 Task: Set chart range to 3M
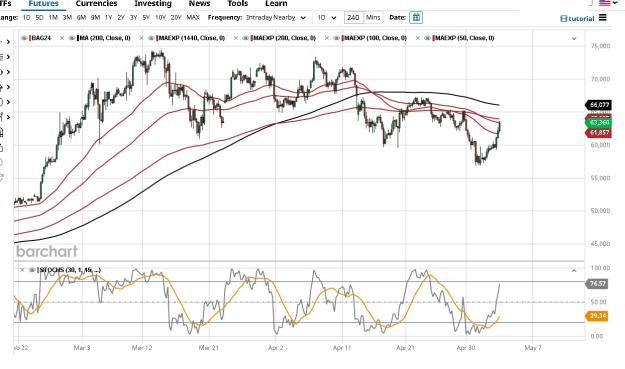[x=67, y=18]
